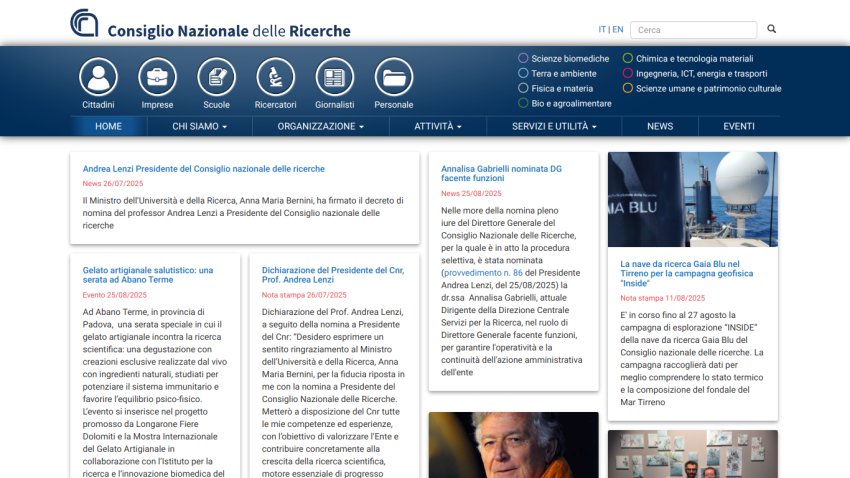Open the Scuole notepad icon
Viewport: 850px width, 478px height.
tap(216, 77)
